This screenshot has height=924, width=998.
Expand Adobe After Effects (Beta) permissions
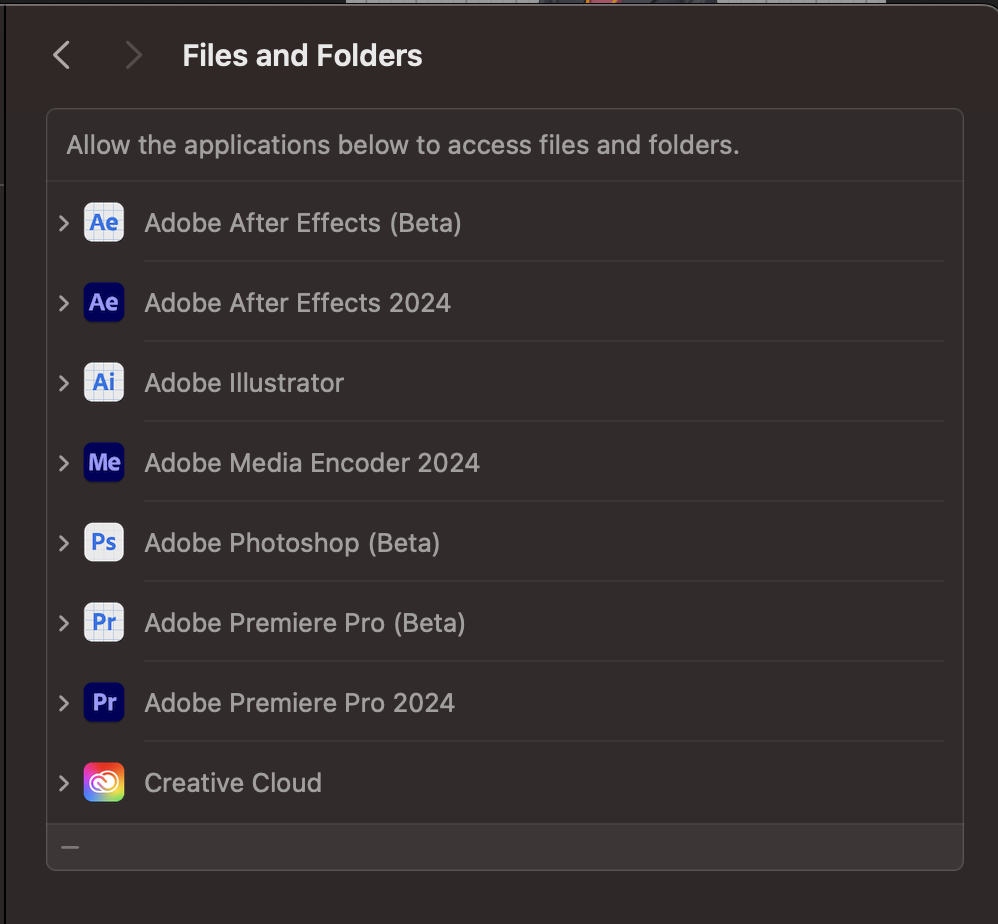(x=63, y=222)
